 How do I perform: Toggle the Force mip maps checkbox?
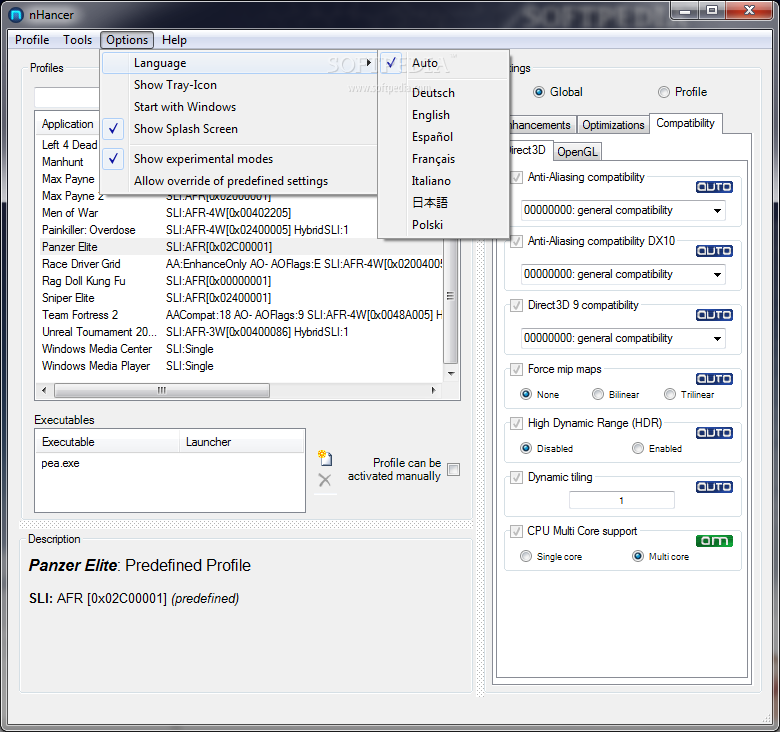[x=516, y=369]
